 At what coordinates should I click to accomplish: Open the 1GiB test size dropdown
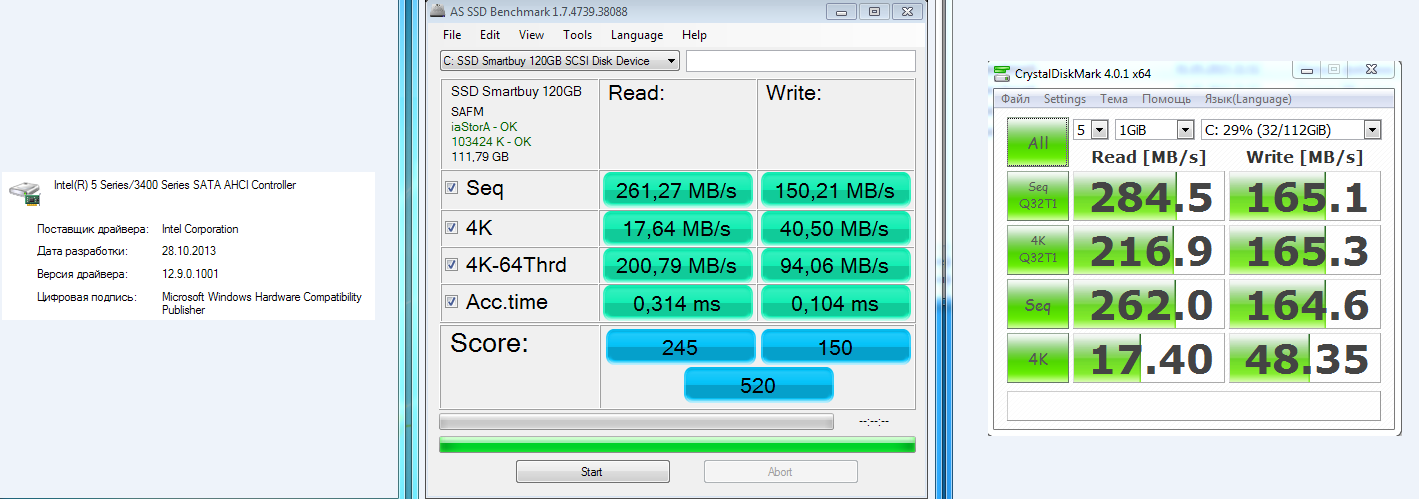pos(1155,130)
